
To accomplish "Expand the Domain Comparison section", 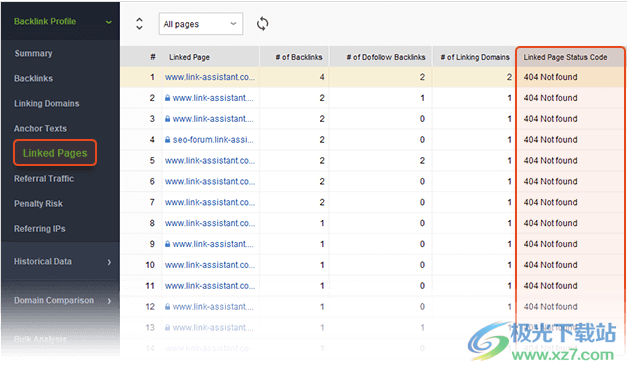I will [109, 301].
